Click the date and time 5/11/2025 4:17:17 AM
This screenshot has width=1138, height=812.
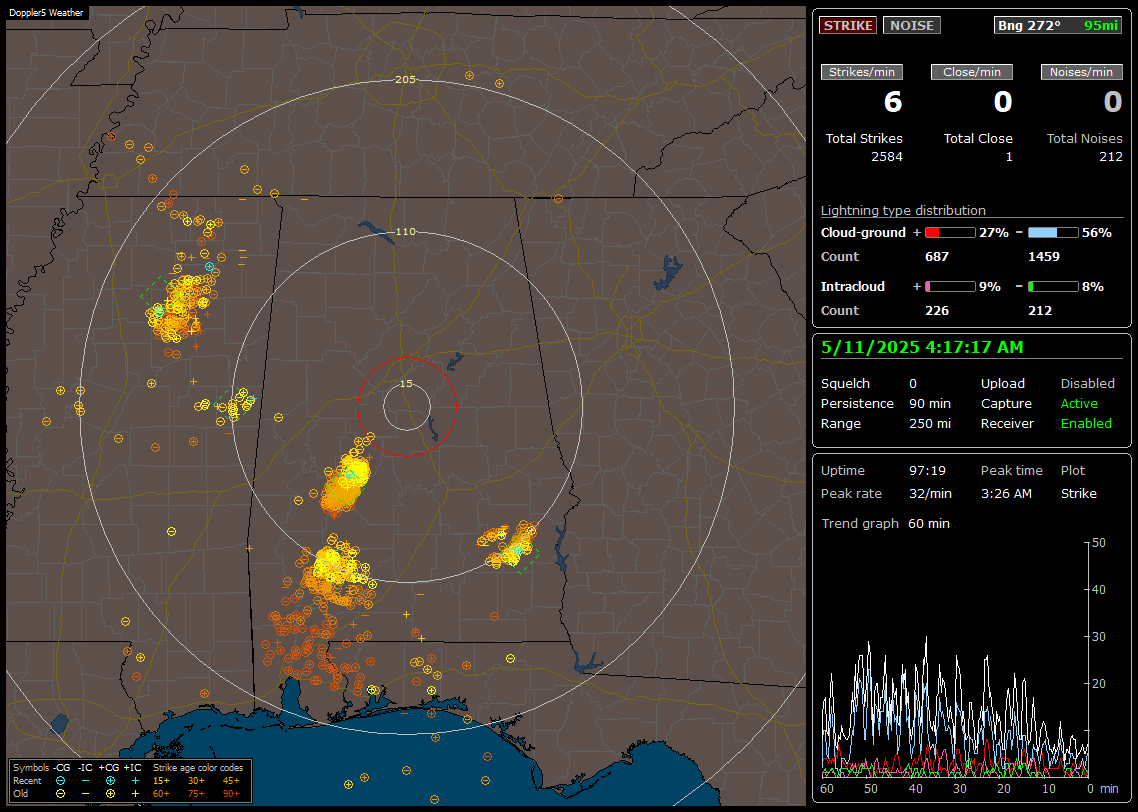[x=922, y=348]
